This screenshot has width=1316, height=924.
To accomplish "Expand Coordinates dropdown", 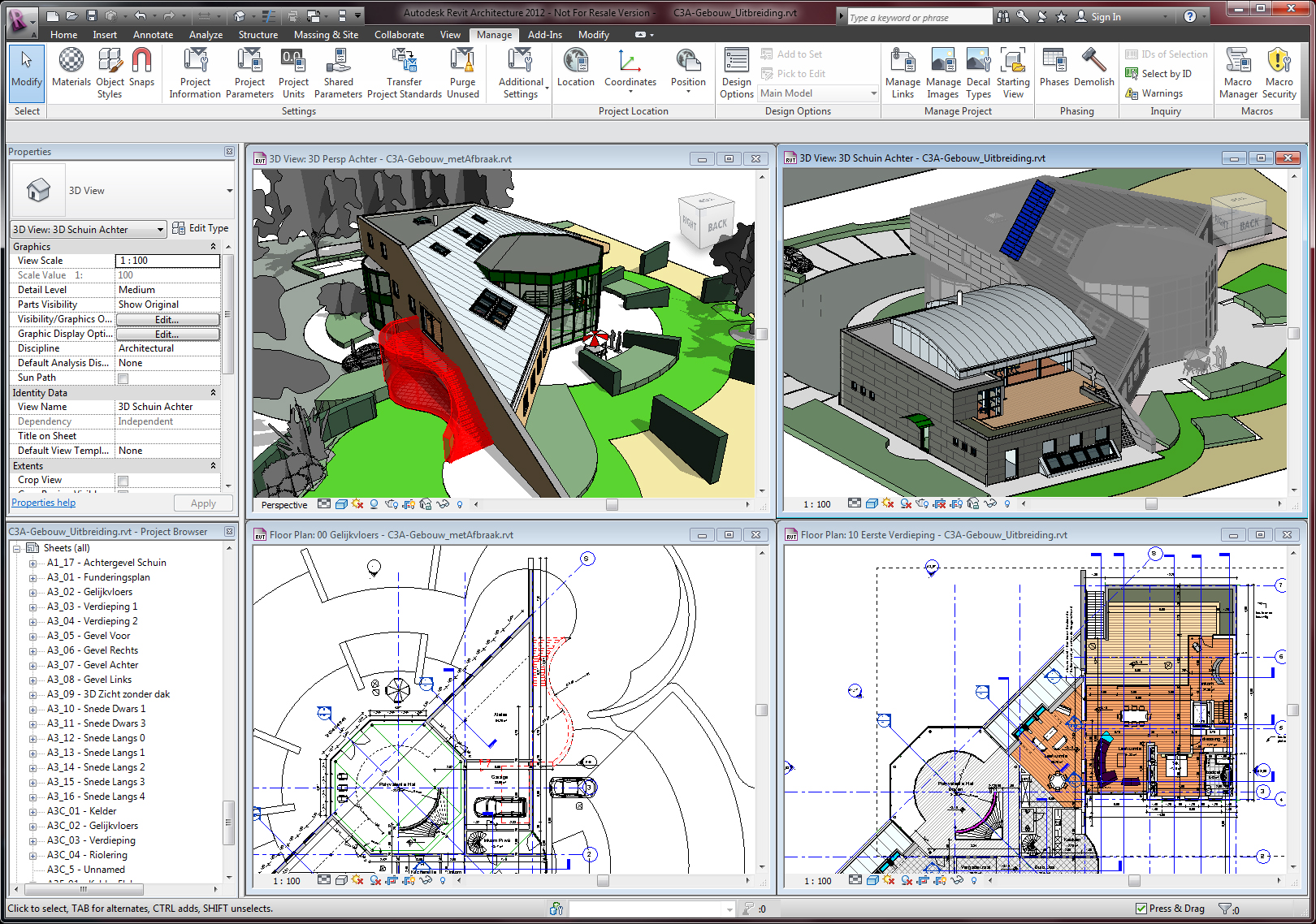I will 630,91.
